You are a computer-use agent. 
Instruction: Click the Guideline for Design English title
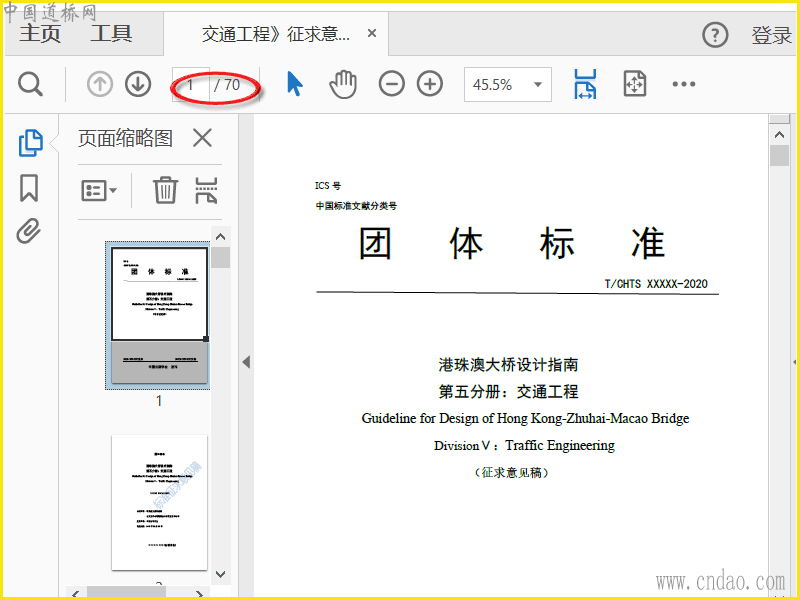[525, 418]
